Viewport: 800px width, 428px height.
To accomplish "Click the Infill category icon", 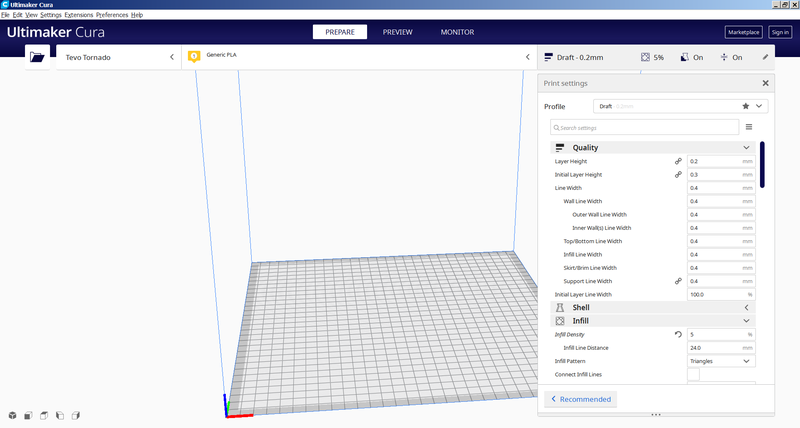I will 560,321.
